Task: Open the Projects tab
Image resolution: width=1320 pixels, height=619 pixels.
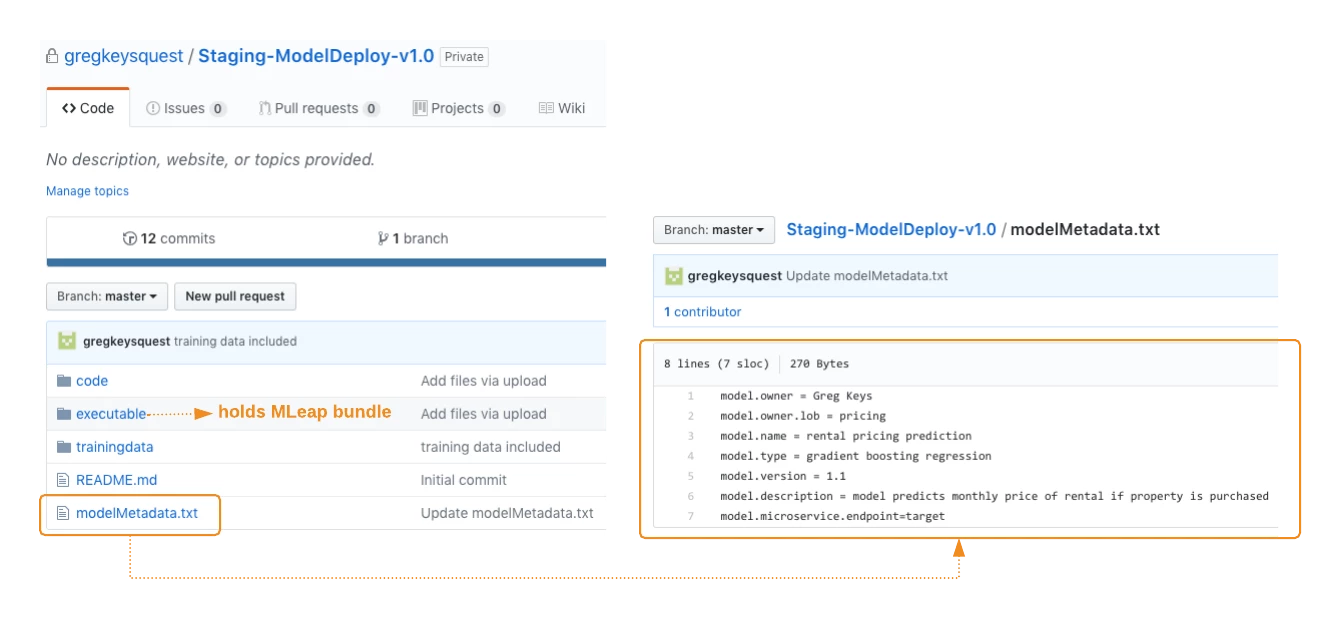Action: point(459,108)
